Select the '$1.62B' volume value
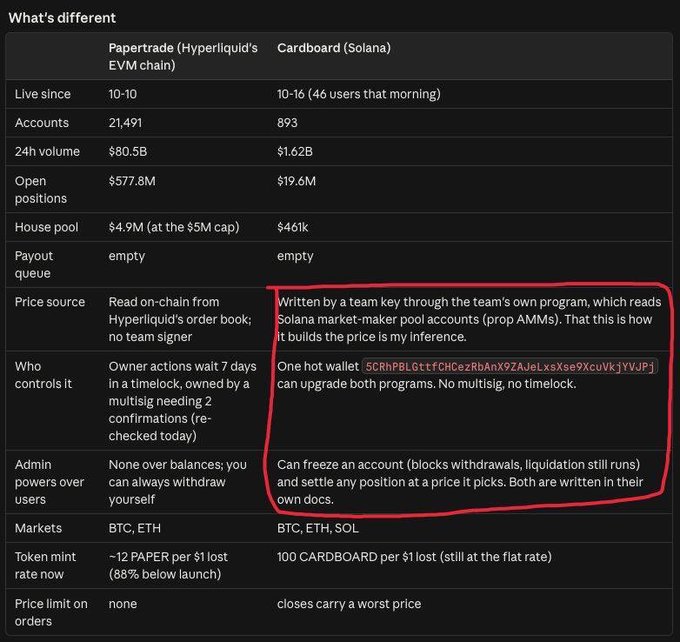Image resolution: width=680 pixels, height=642 pixels. click(x=295, y=151)
